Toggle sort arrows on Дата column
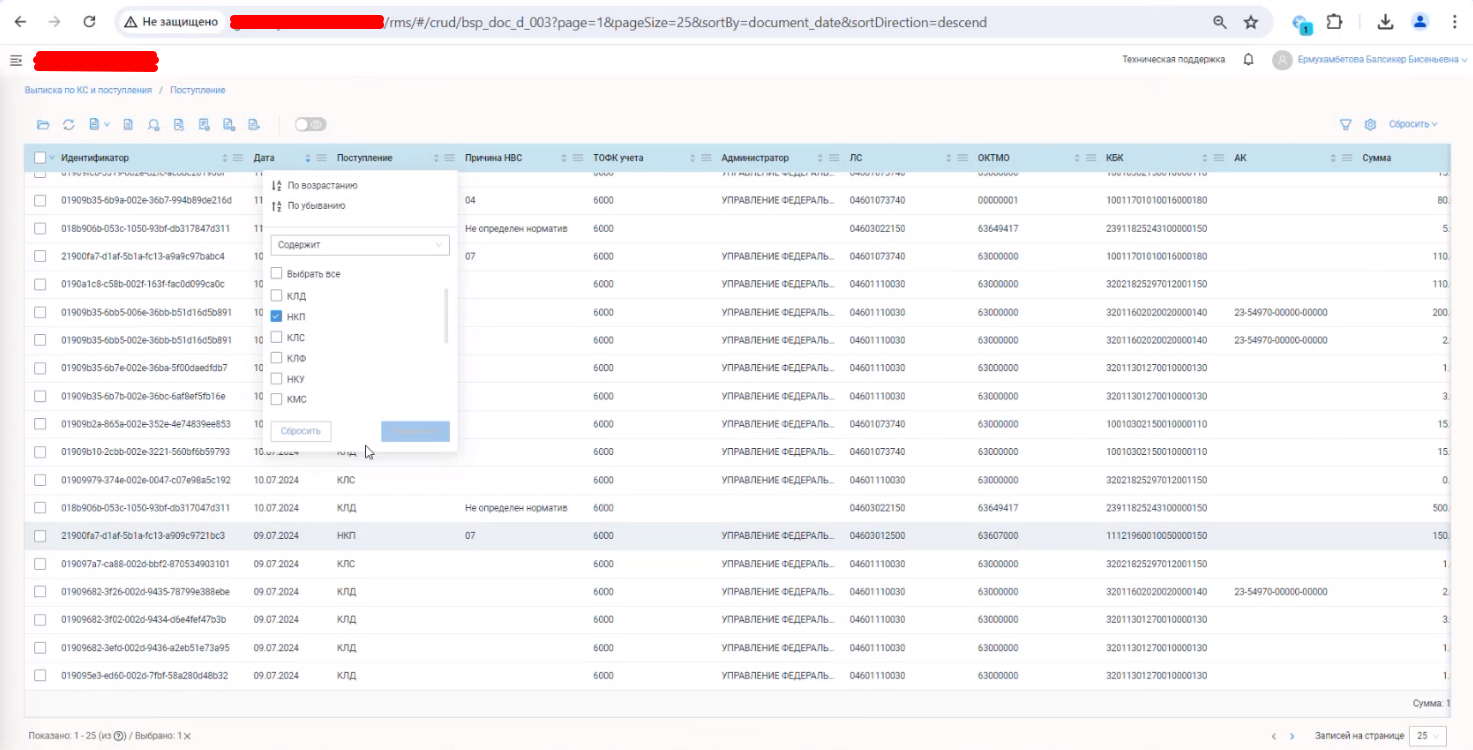1473x750 pixels. pos(307,158)
